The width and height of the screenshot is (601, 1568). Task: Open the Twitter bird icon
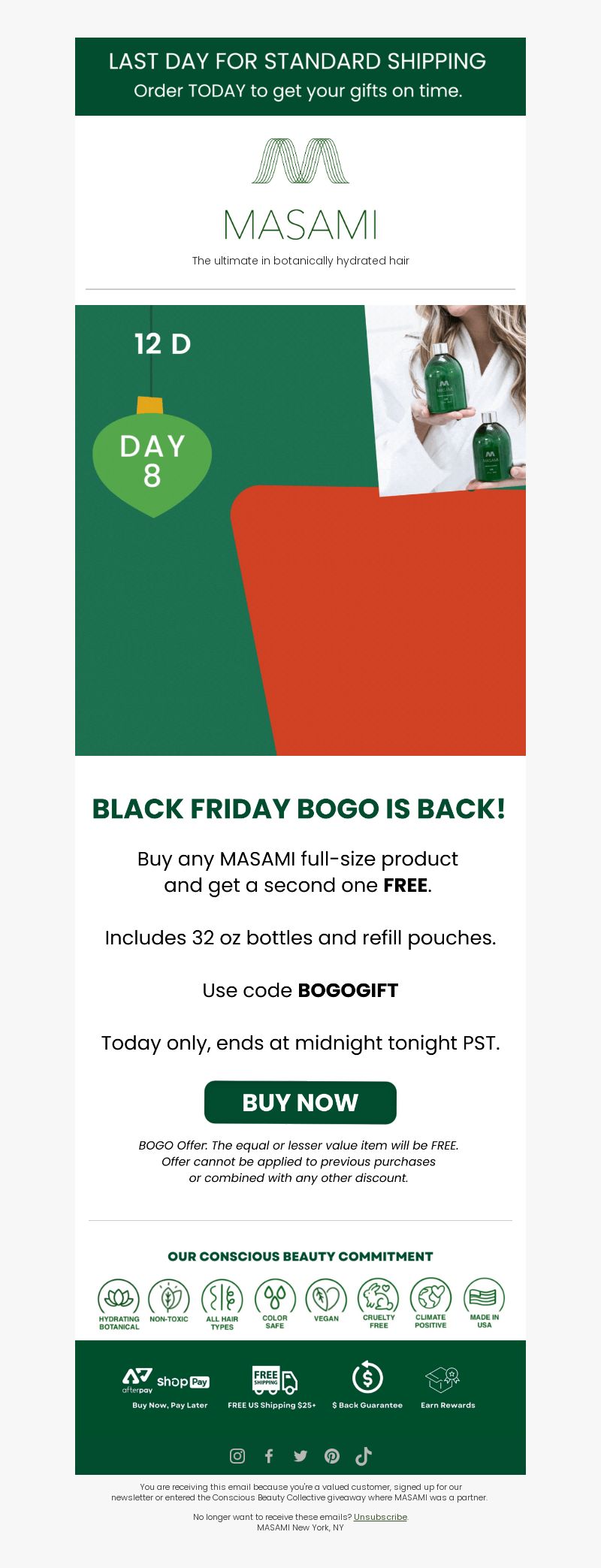coord(300,1456)
